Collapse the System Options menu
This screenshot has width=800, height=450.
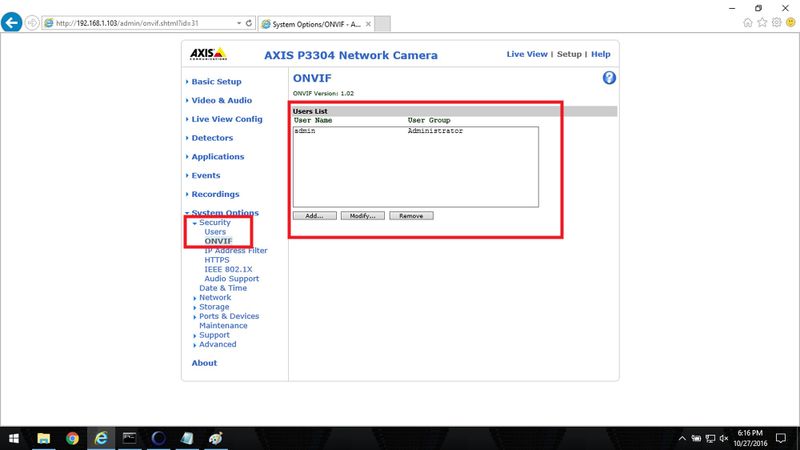click(x=224, y=213)
